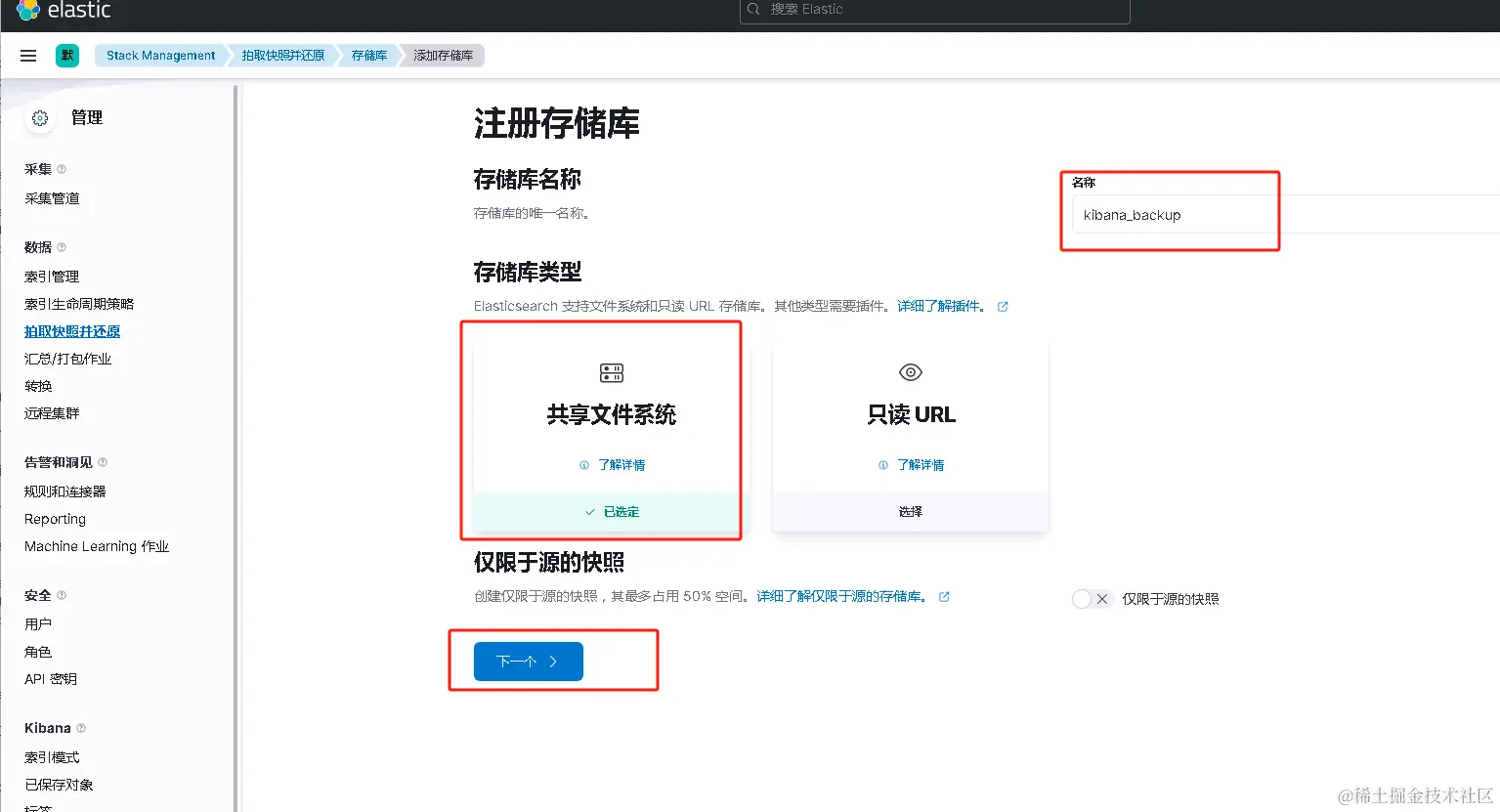Open 角色 in sidebar

click(x=38, y=652)
